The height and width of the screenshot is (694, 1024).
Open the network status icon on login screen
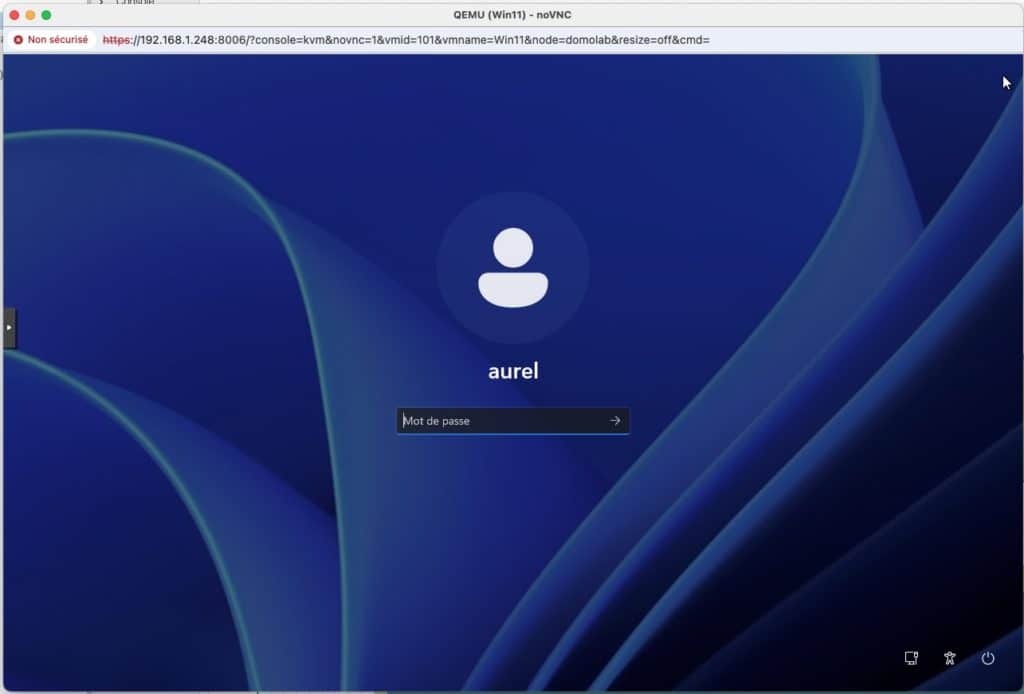[910, 657]
